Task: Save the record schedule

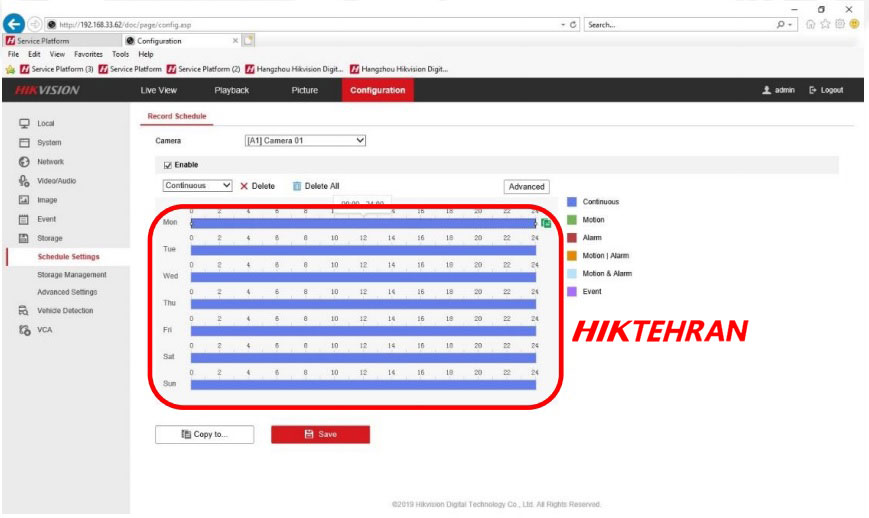Action: click(x=320, y=434)
